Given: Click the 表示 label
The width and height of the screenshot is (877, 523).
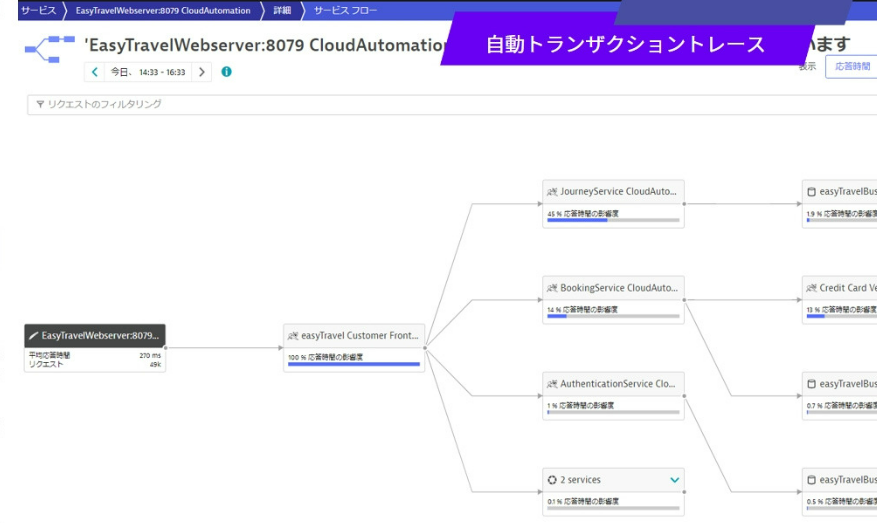Looking at the screenshot, I should point(807,67).
